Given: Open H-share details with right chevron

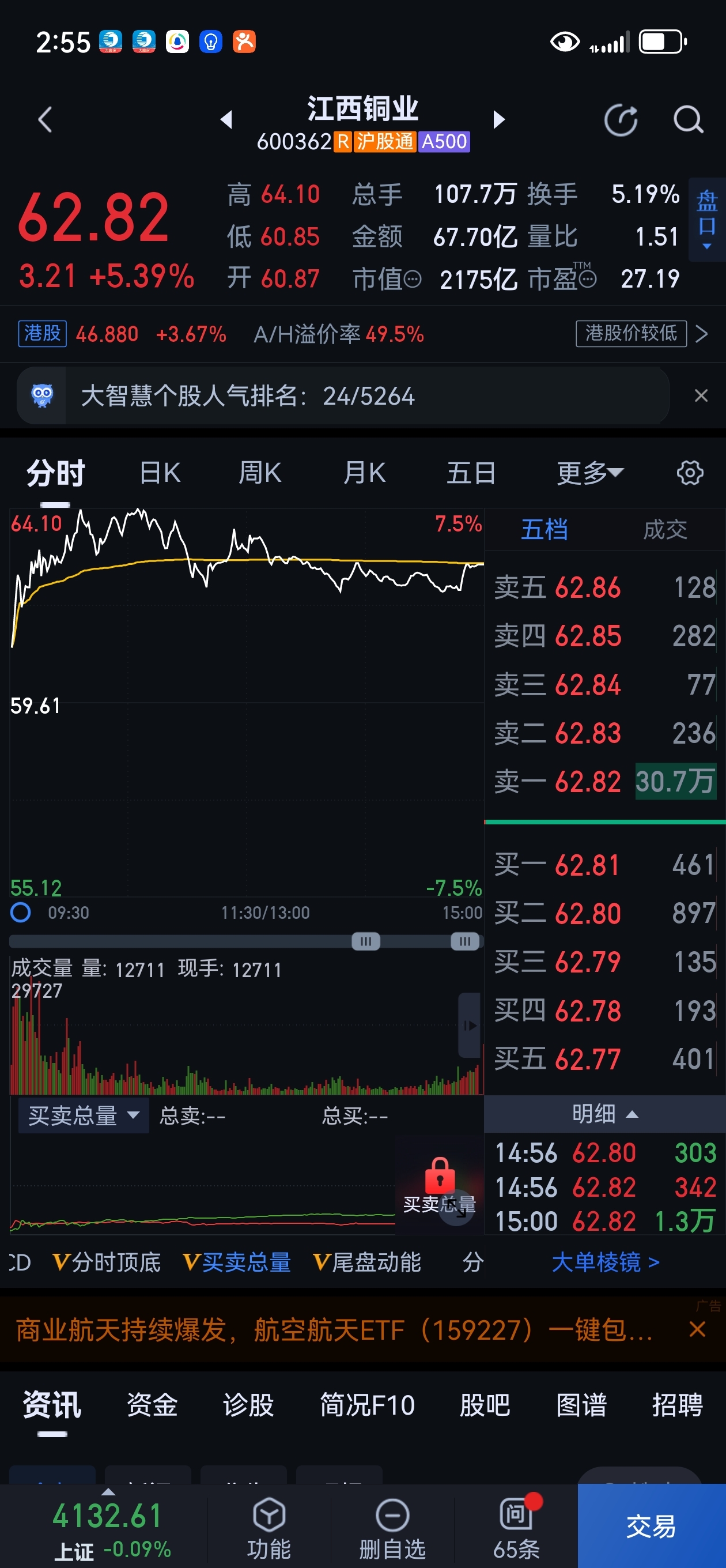Looking at the screenshot, I should pos(702,334).
